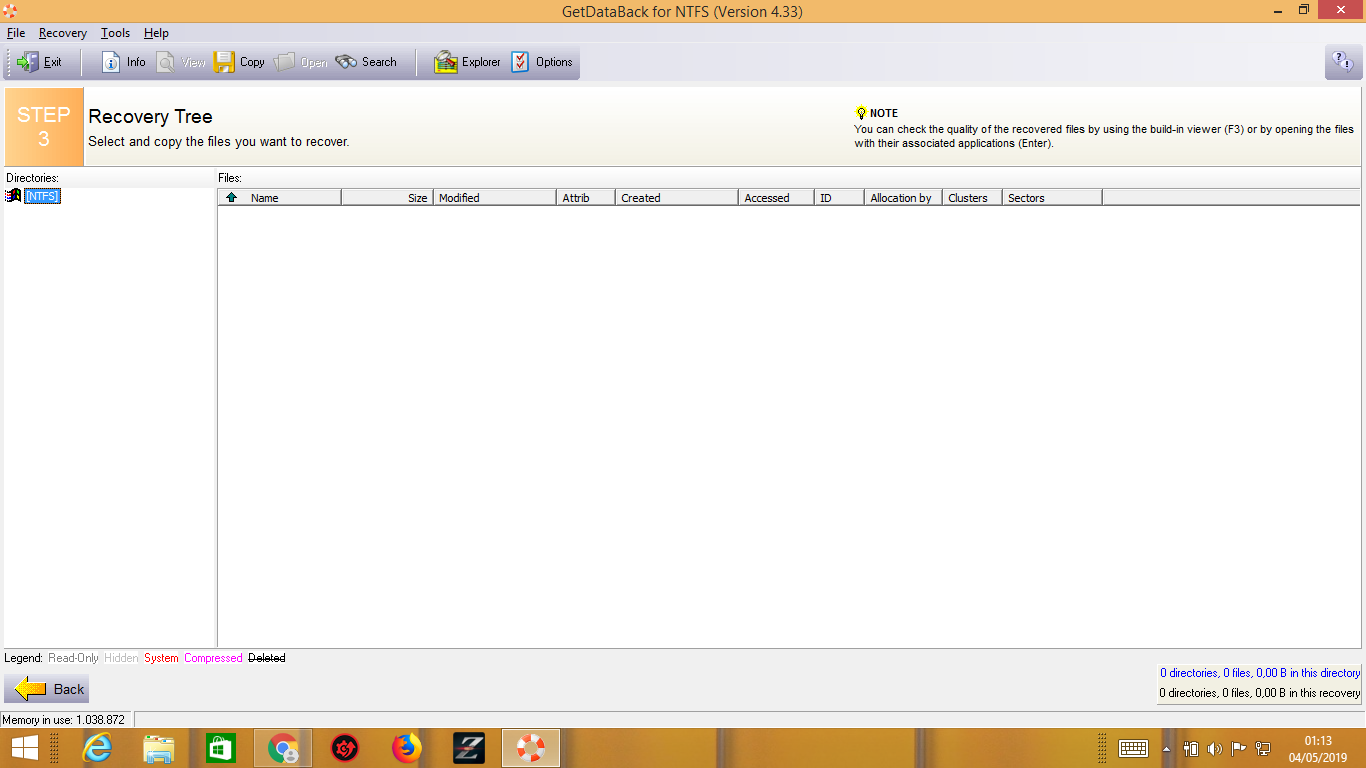Sort by the ID column header
1366x768 pixels.
839,198
